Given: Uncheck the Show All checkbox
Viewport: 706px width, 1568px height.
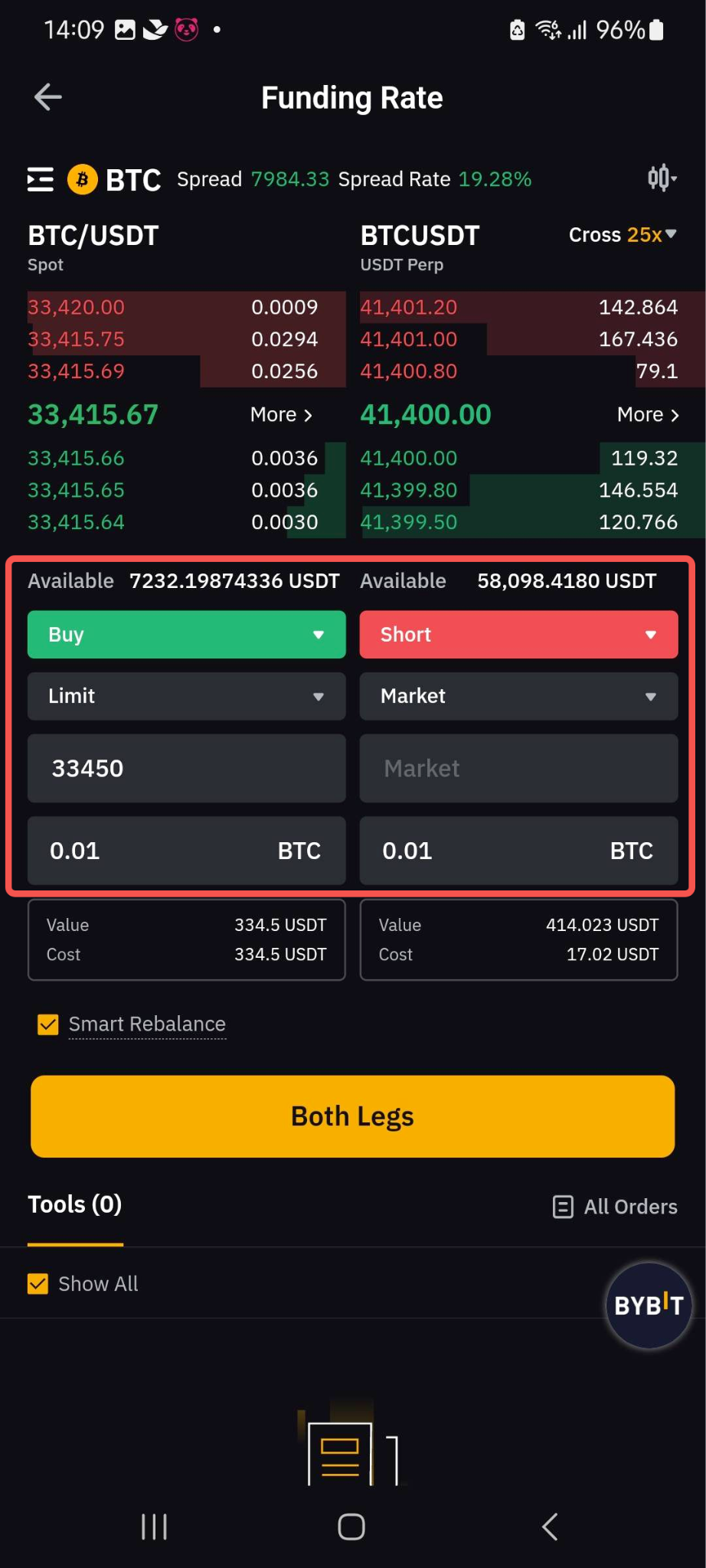Looking at the screenshot, I should (38, 1284).
